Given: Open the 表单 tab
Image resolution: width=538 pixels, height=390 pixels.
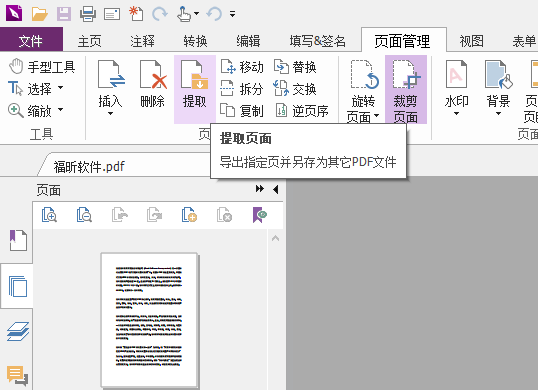Looking at the screenshot, I should (x=524, y=42).
